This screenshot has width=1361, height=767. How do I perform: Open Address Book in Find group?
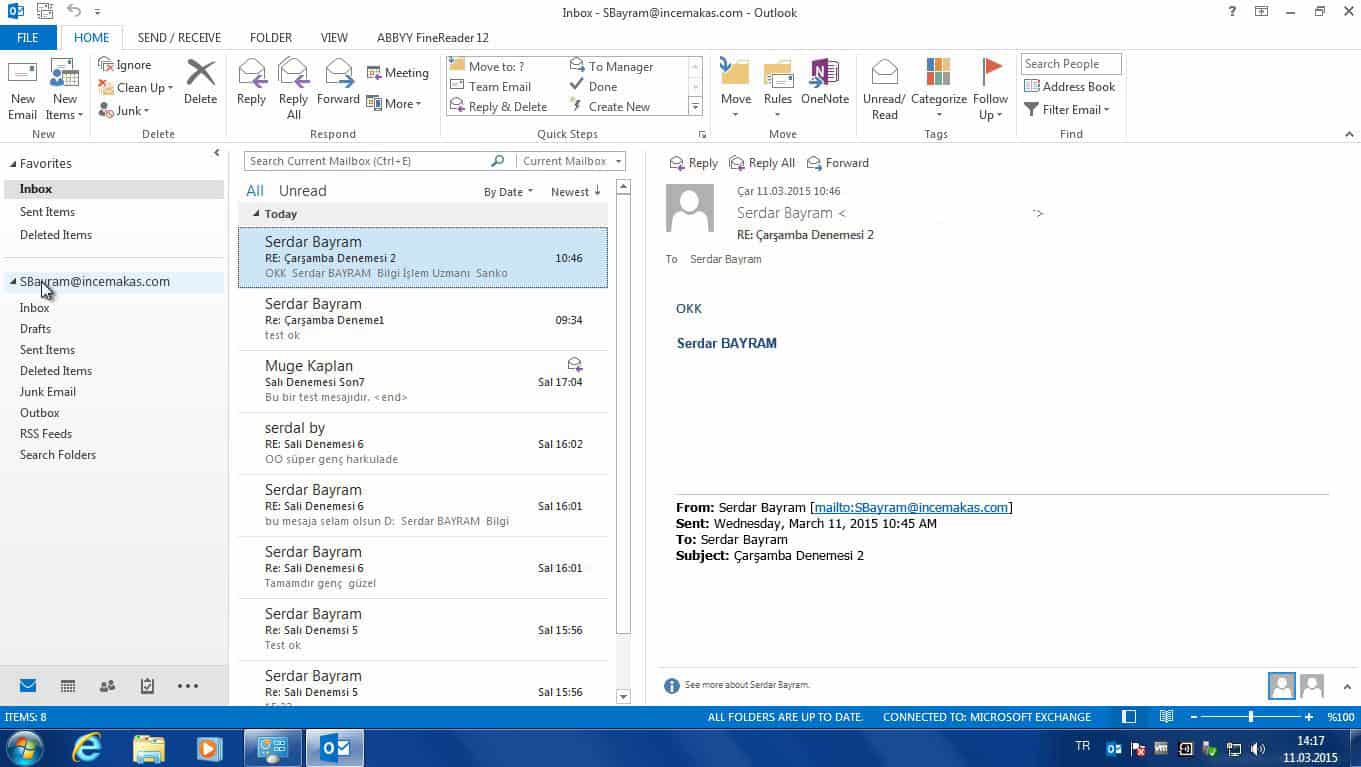1069,86
